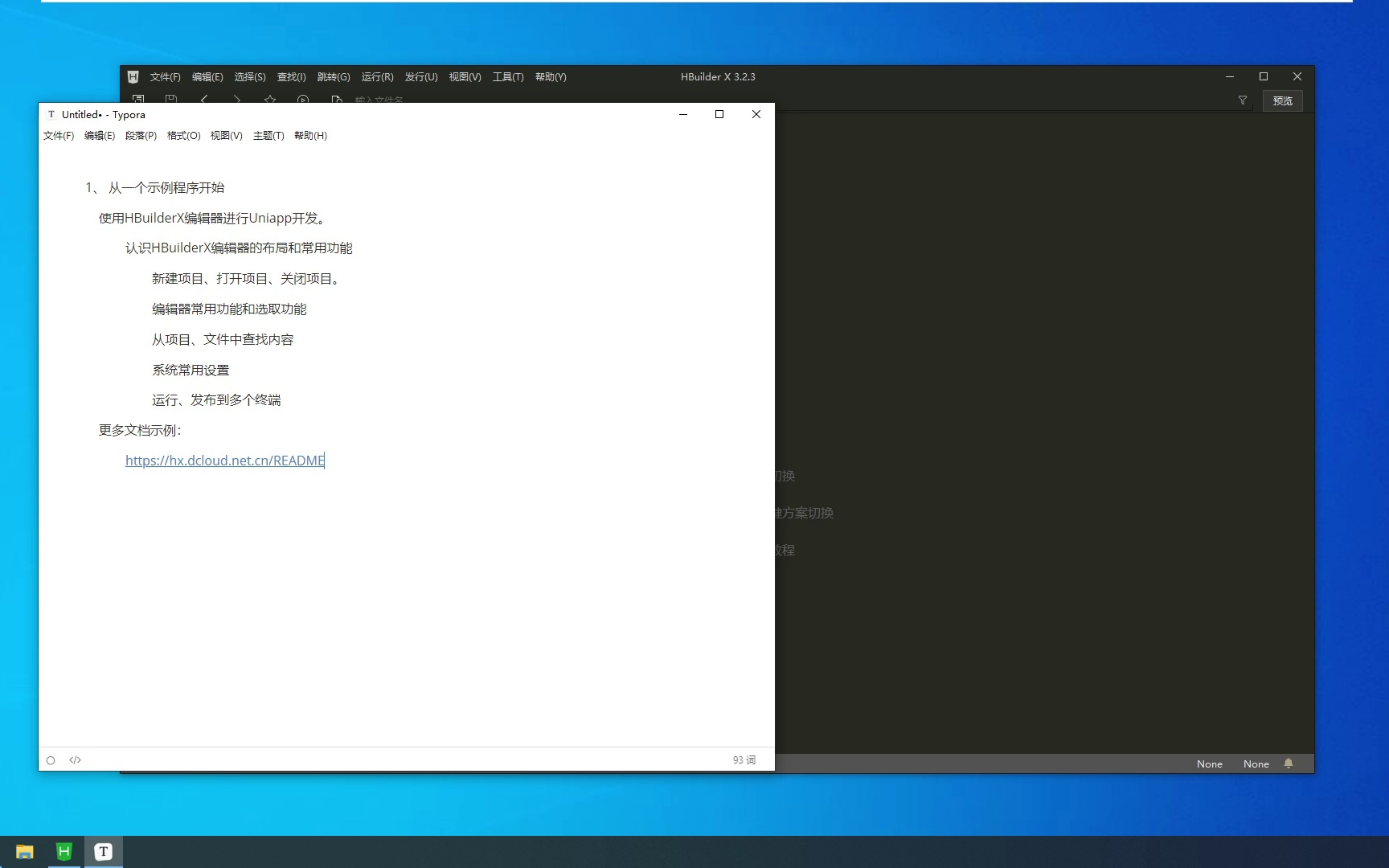Click the HBuilder X back arrow icon

click(204, 99)
